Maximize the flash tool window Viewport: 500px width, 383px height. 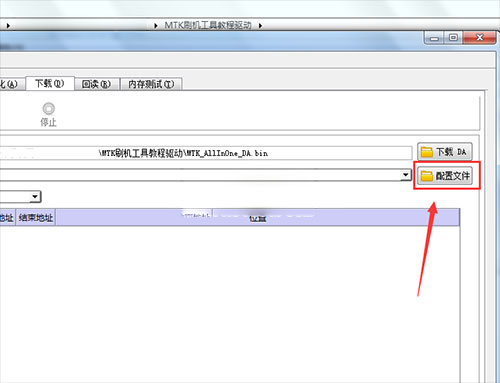(x=453, y=38)
